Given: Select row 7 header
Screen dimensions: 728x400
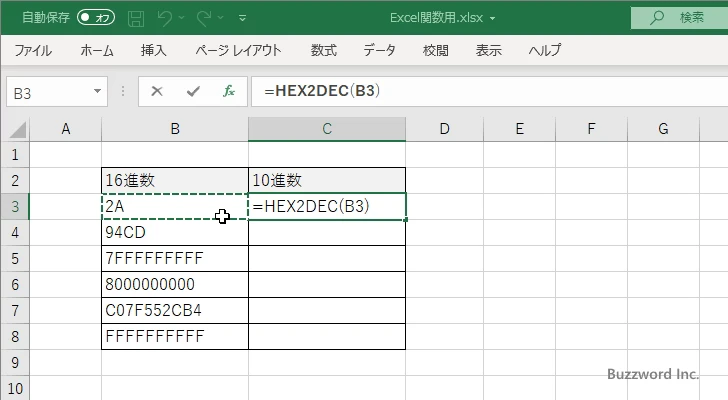Looking at the screenshot, I should (x=15, y=310).
